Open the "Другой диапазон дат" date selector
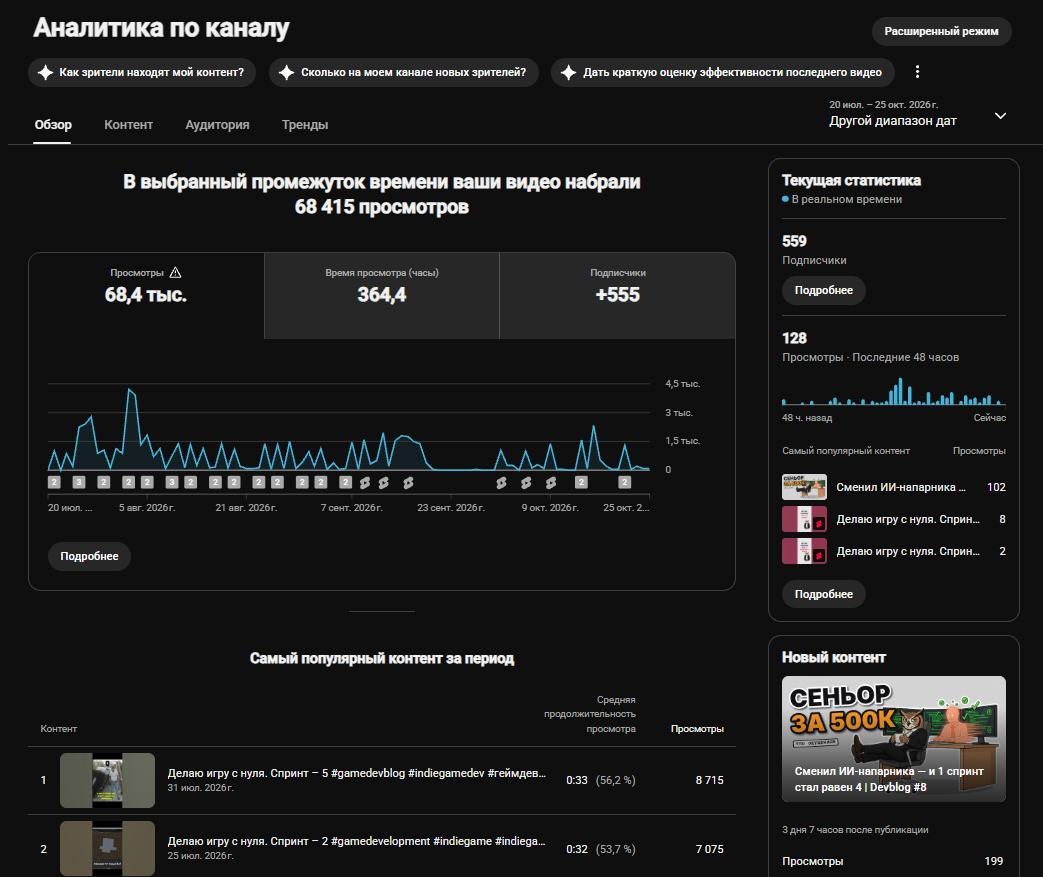The image size is (1043, 877). (x=917, y=114)
